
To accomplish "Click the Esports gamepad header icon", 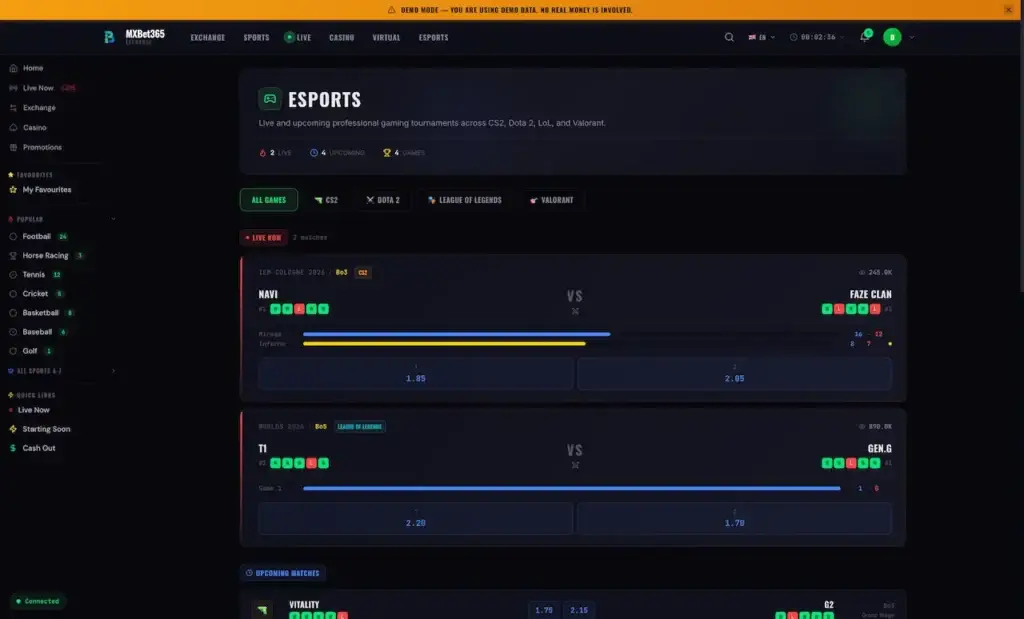I will coord(270,99).
